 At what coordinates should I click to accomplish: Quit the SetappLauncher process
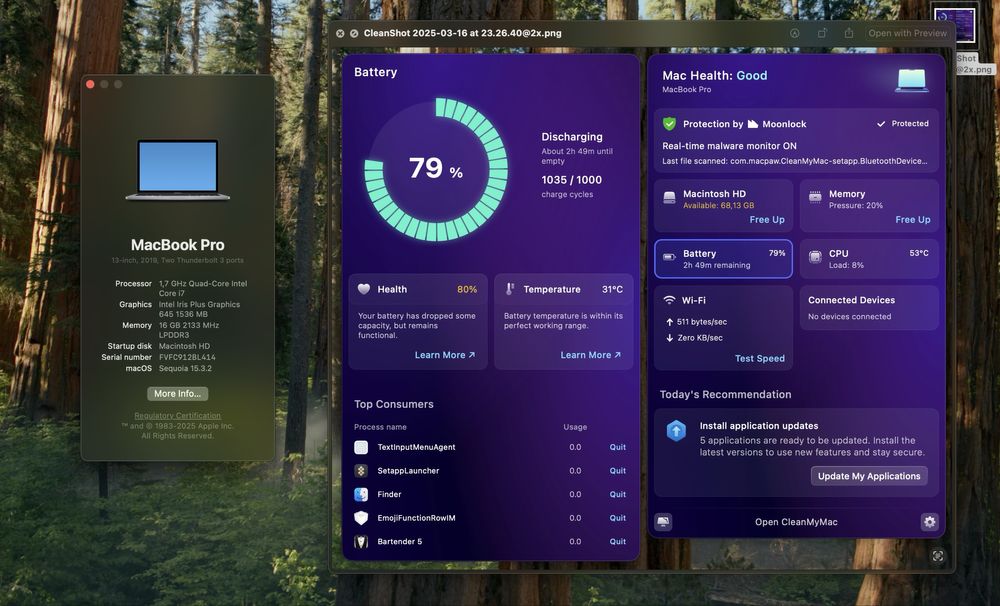click(x=617, y=471)
